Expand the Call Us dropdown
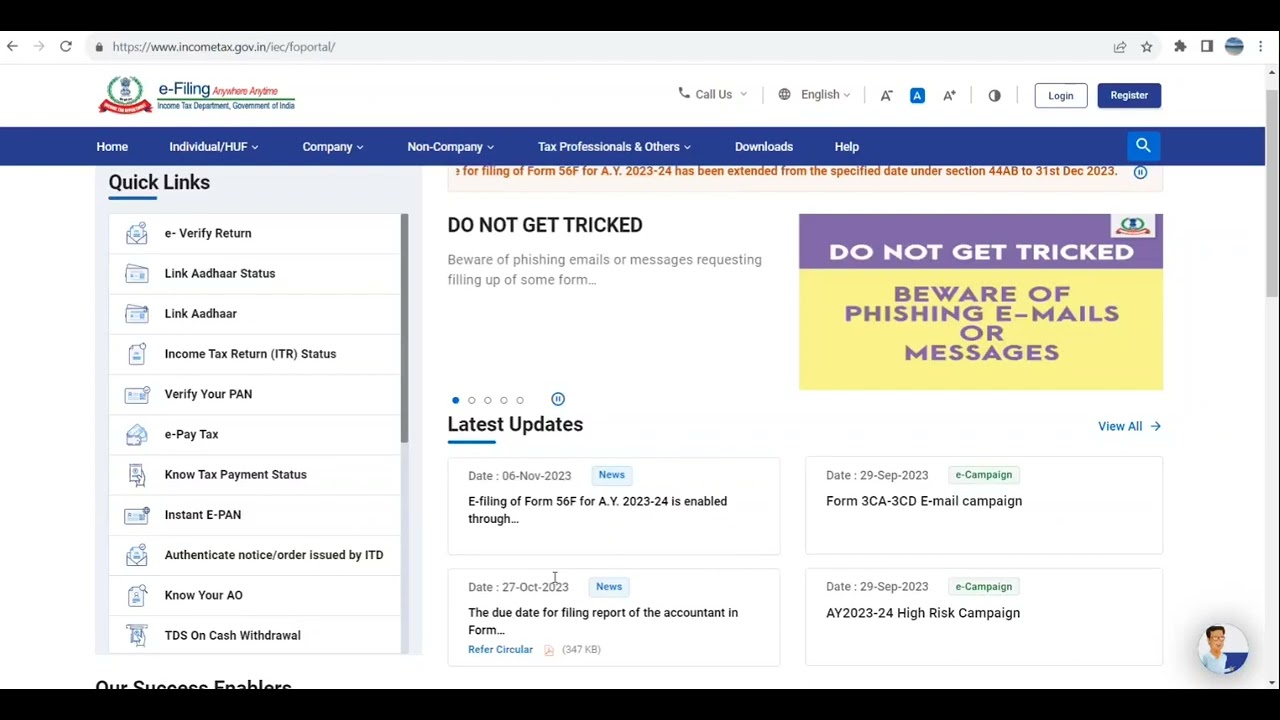Image resolution: width=1280 pixels, height=720 pixels. tap(713, 94)
